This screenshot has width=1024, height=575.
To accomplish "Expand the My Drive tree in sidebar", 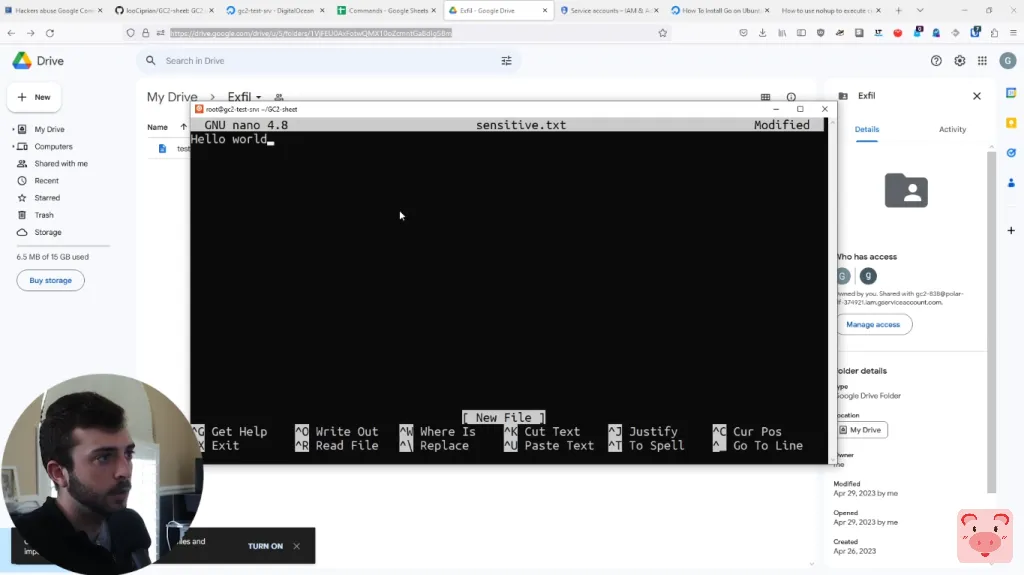I will [13, 129].
